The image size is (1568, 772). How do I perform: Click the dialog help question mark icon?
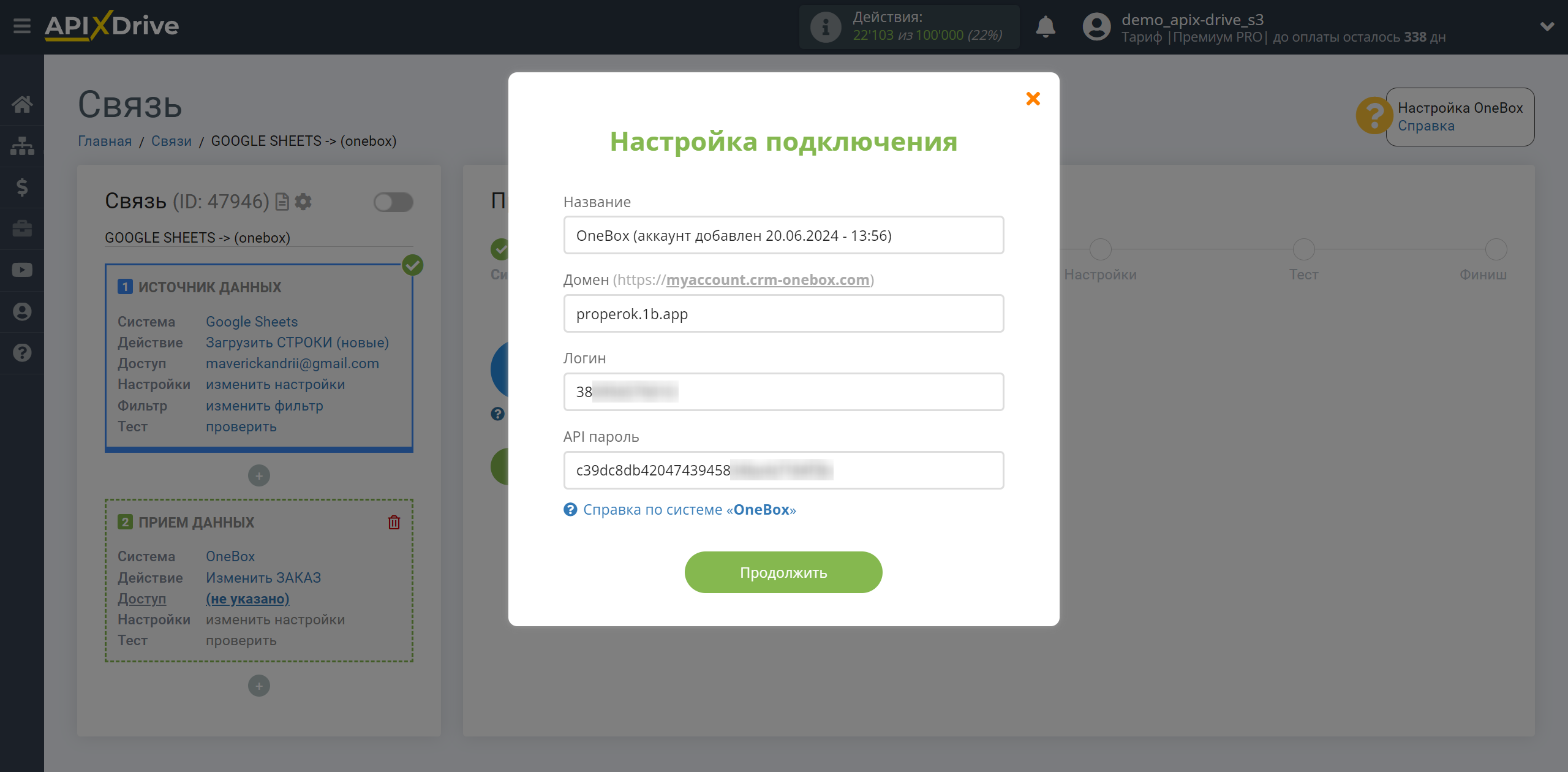tap(570, 510)
